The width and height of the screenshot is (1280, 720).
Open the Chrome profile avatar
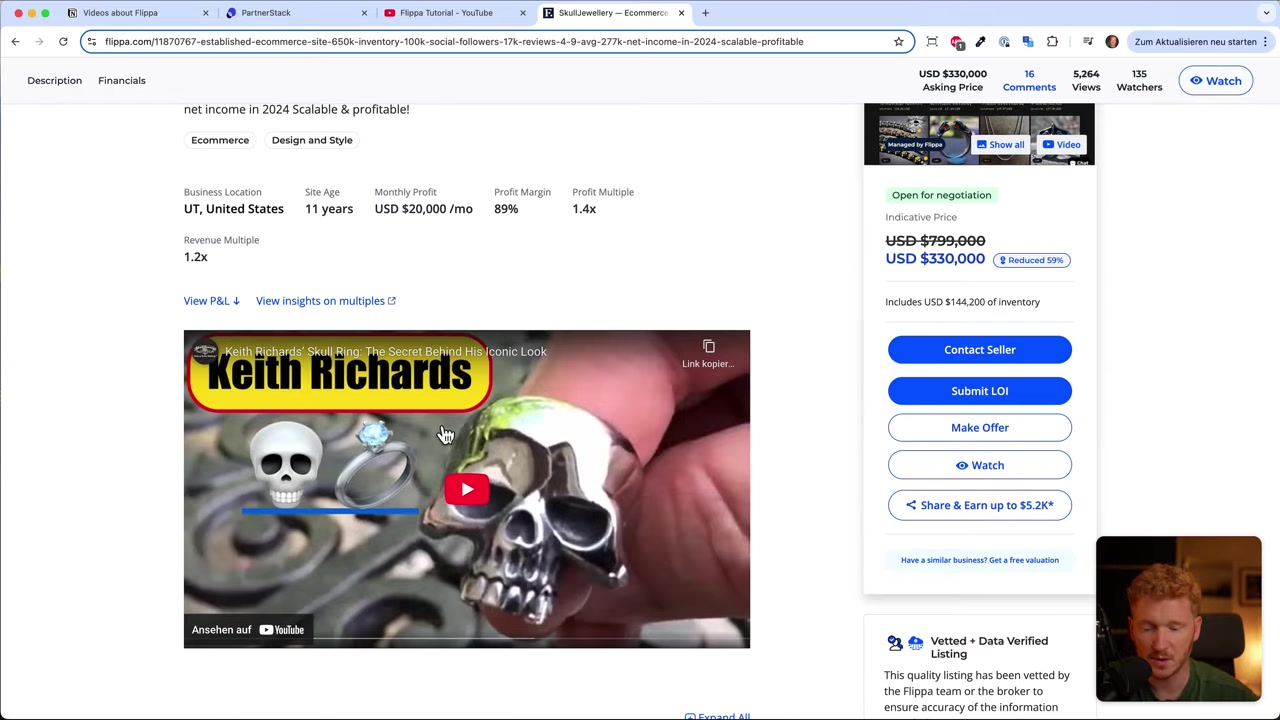pos(1112,41)
